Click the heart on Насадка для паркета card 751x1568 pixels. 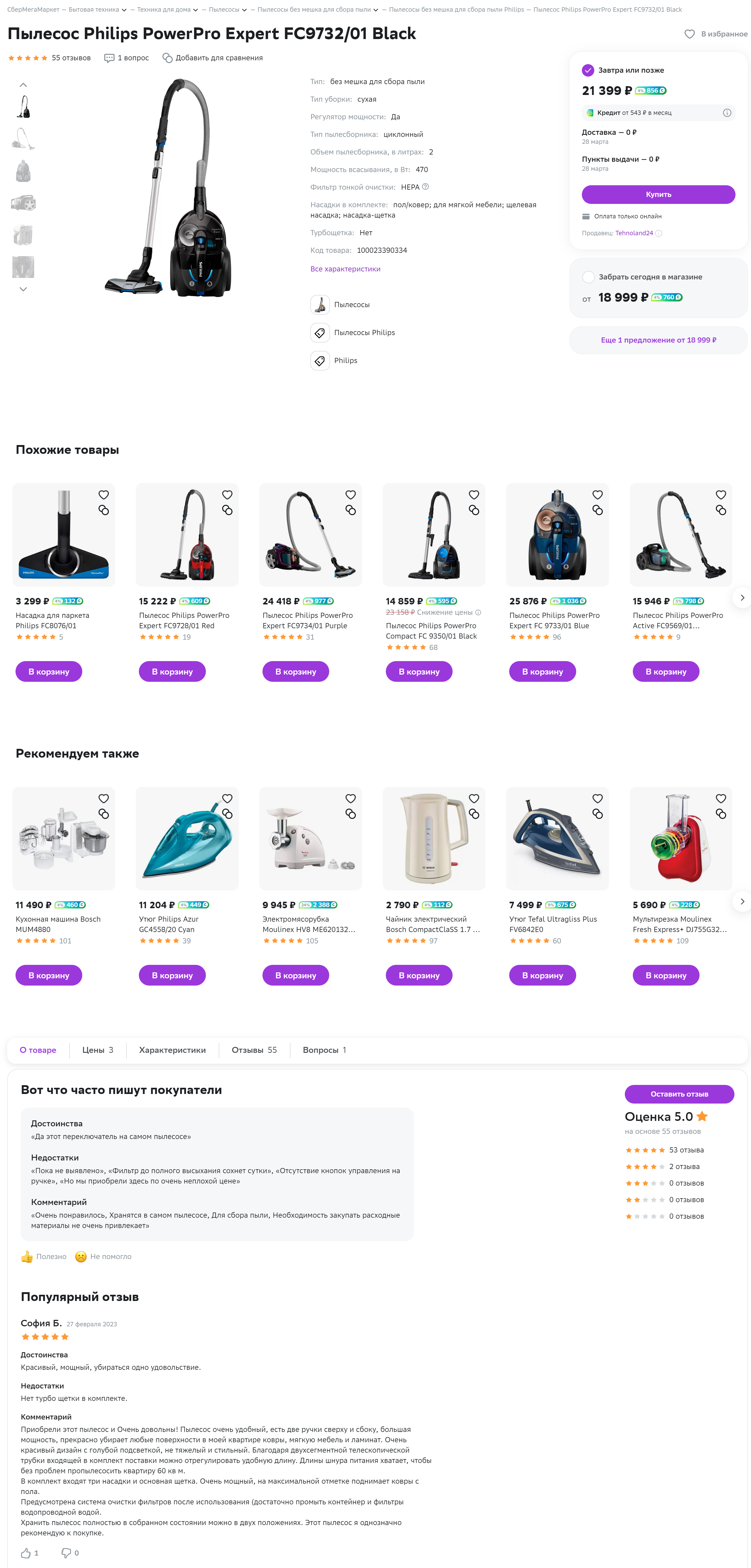coord(103,495)
